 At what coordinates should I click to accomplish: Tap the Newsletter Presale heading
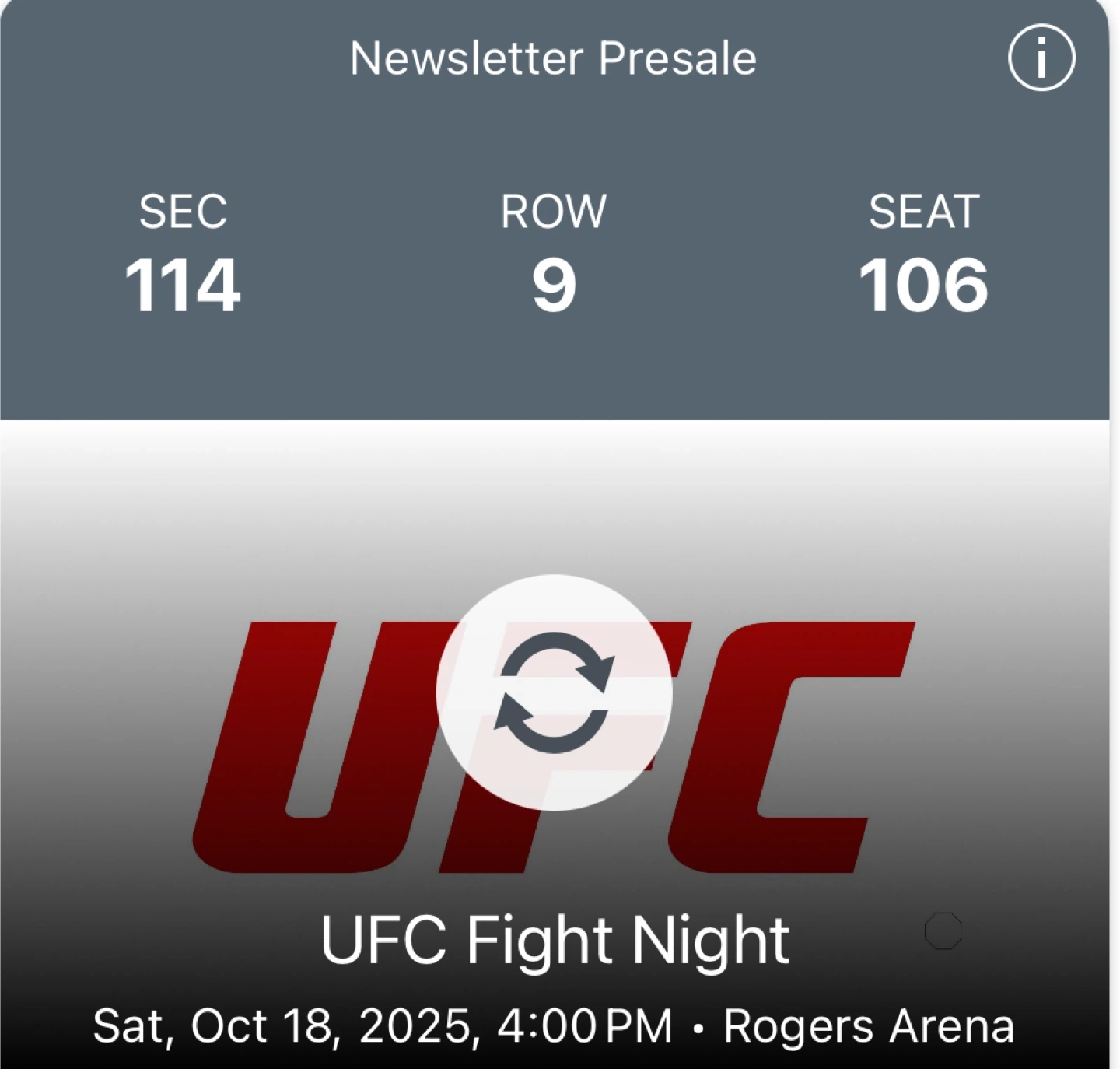coord(553,58)
